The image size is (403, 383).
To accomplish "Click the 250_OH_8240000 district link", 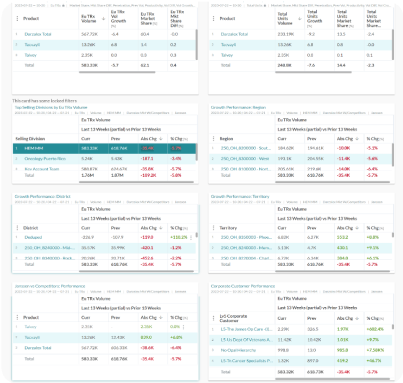I will click(x=50, y=248).
